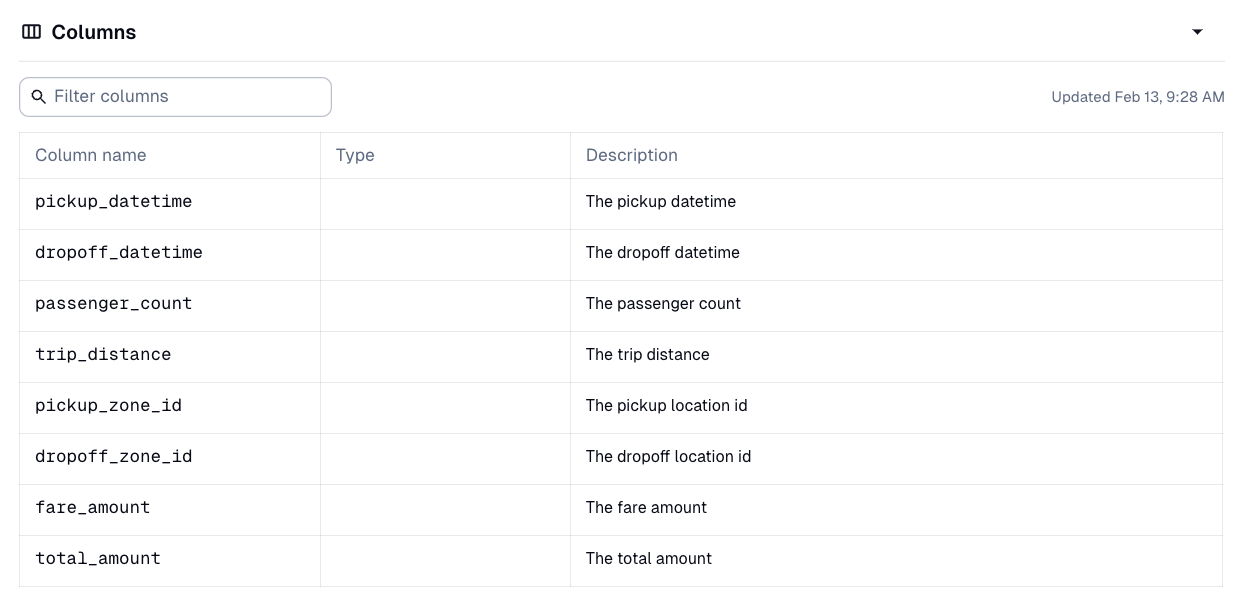
Task: Click the description 'The fare amount'
Action: point(646,507)
